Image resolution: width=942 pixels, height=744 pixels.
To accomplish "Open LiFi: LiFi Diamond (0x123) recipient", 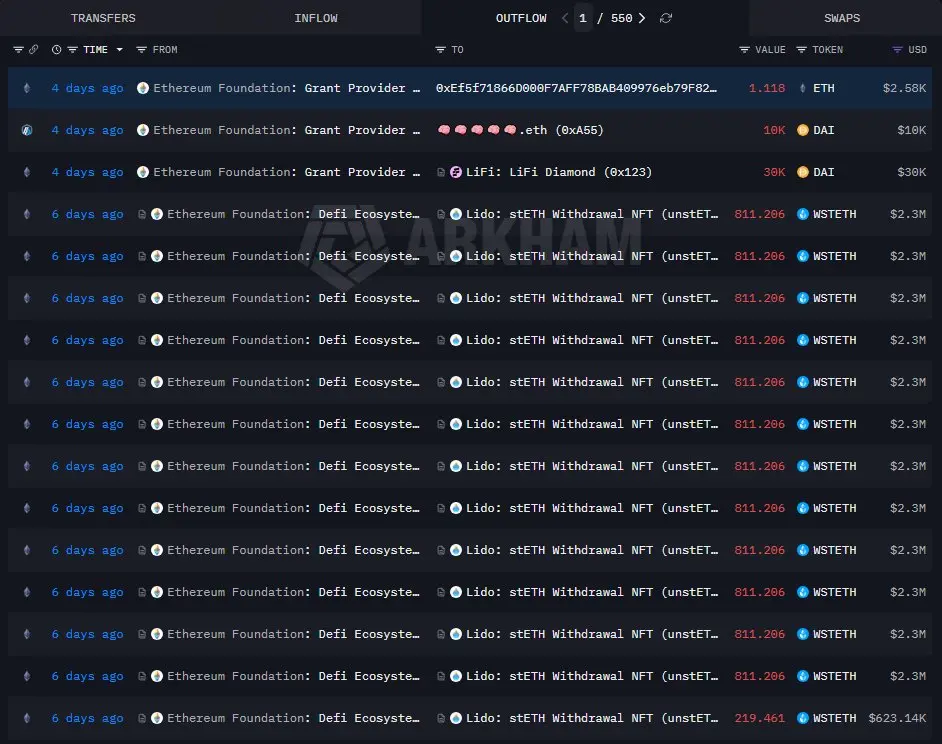I will [x=559, y=172].
